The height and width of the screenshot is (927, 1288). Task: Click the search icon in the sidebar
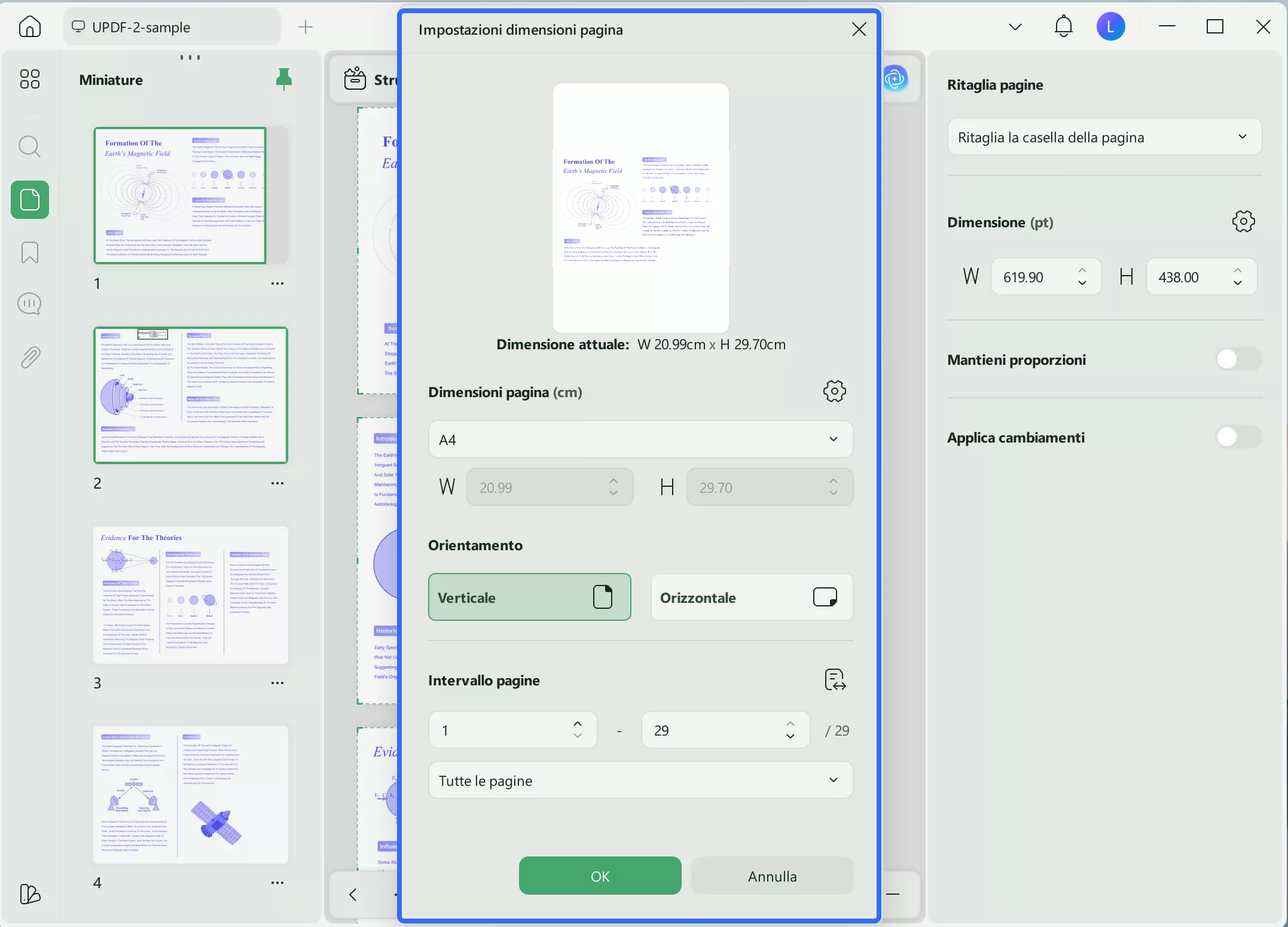[x=29, y=146]
